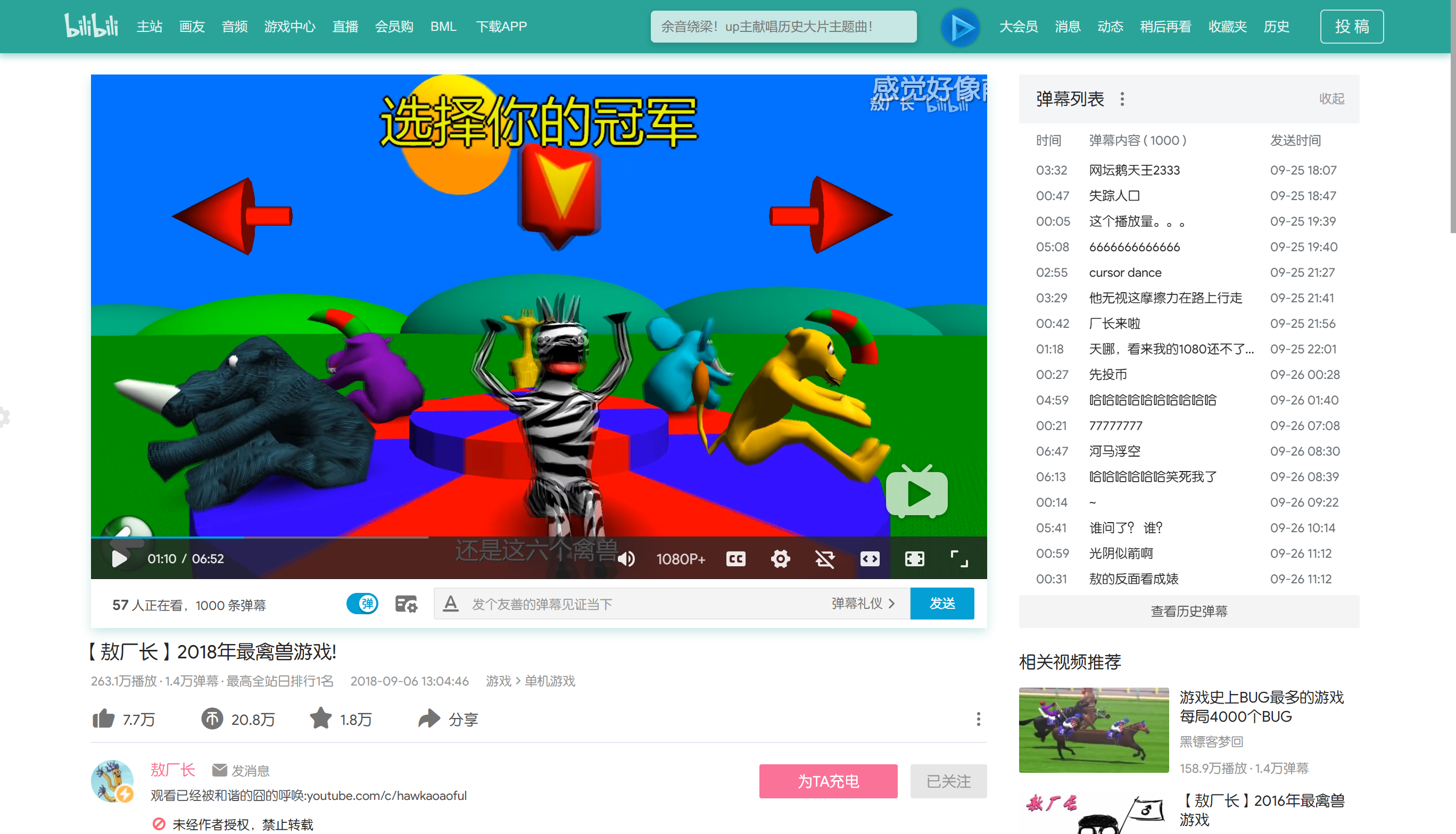This screenshot has width=1456, height=834.
Task: Click the 为TA充电 button
Action: pos(828,781)
